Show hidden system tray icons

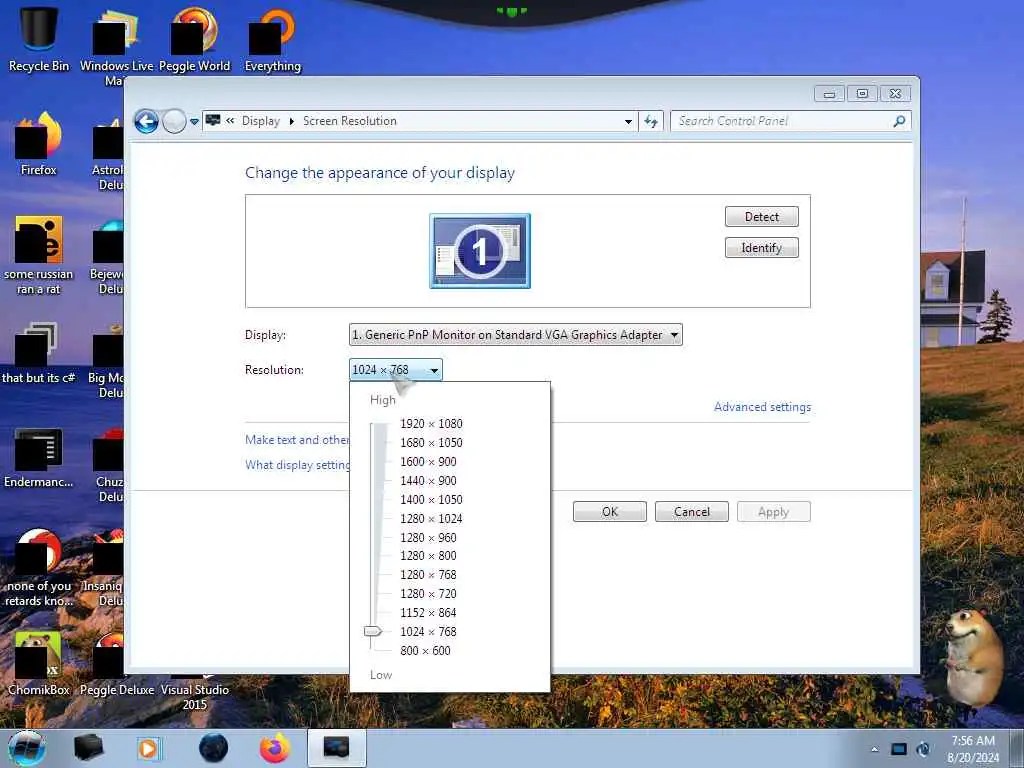point(874,749)
